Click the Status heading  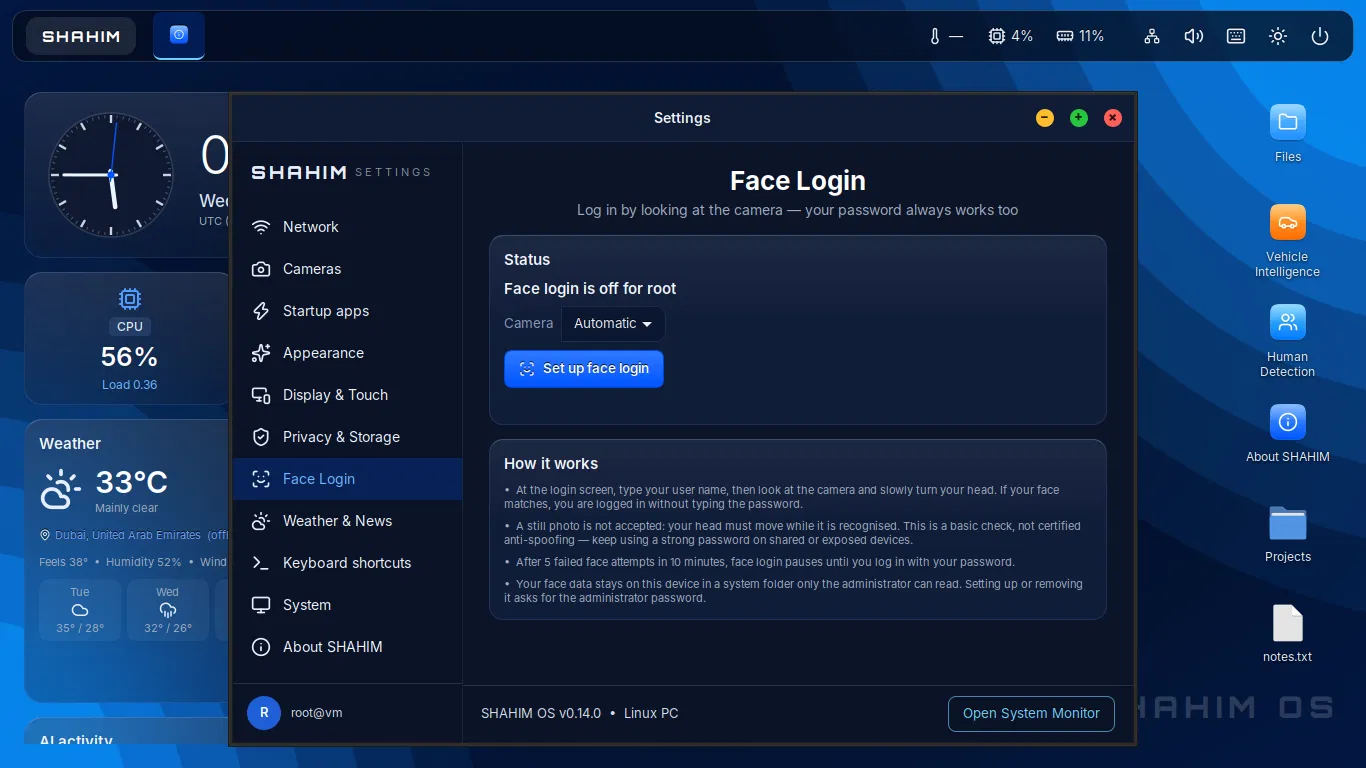tap(527, 260)
